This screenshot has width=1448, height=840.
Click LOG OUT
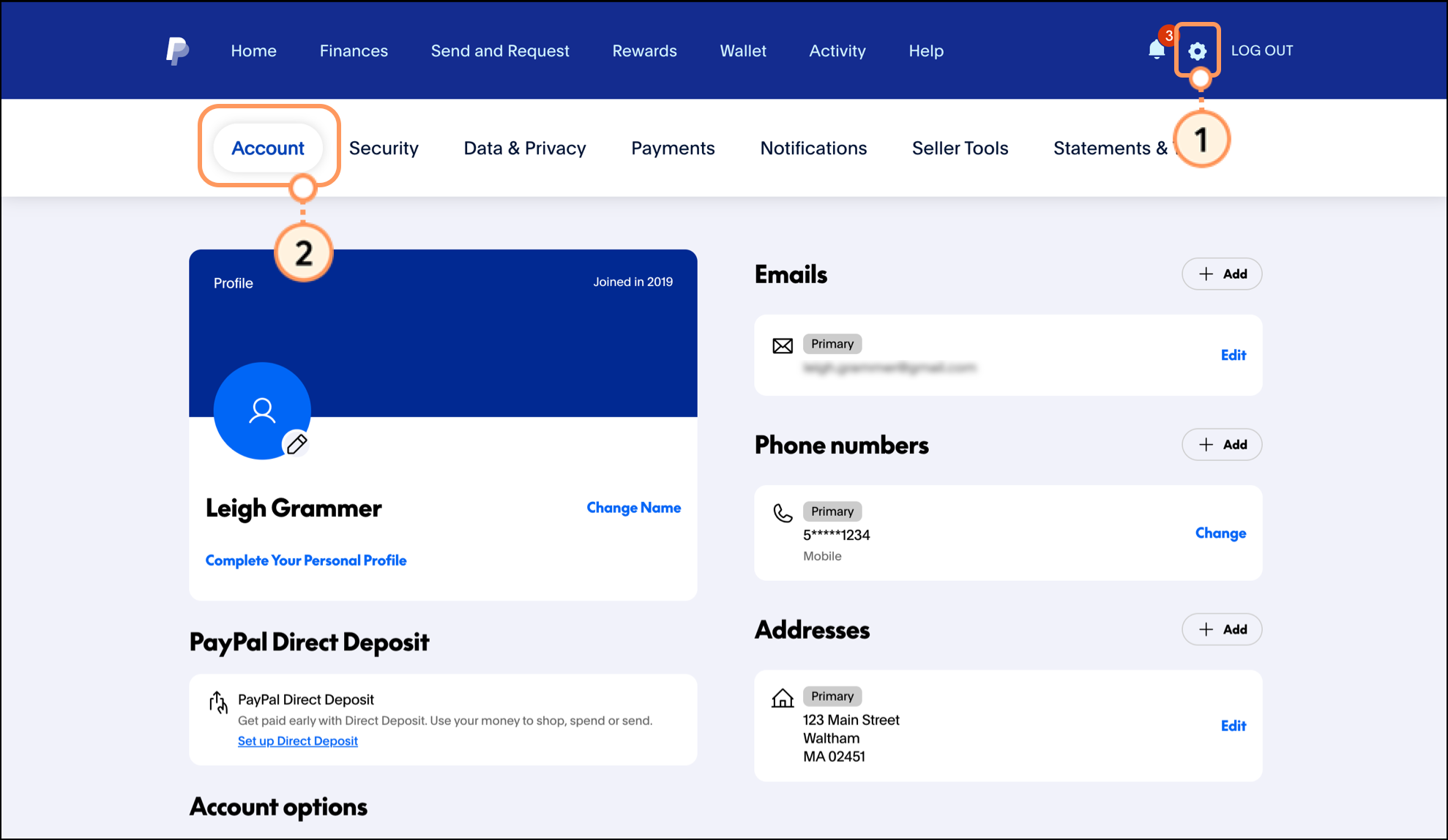click(1262, 50)
